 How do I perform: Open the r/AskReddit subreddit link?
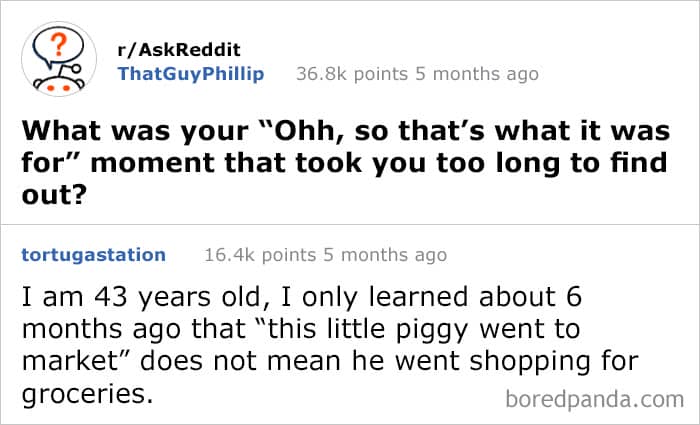(179, 50)
